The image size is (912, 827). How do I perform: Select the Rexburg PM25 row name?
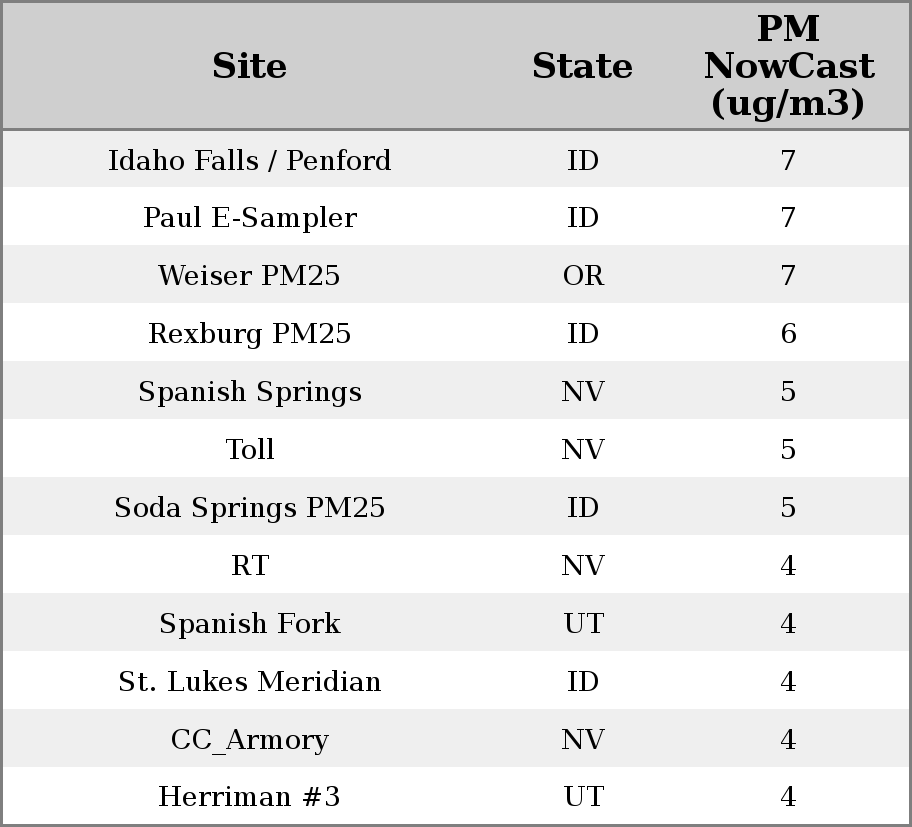point(249,334)
